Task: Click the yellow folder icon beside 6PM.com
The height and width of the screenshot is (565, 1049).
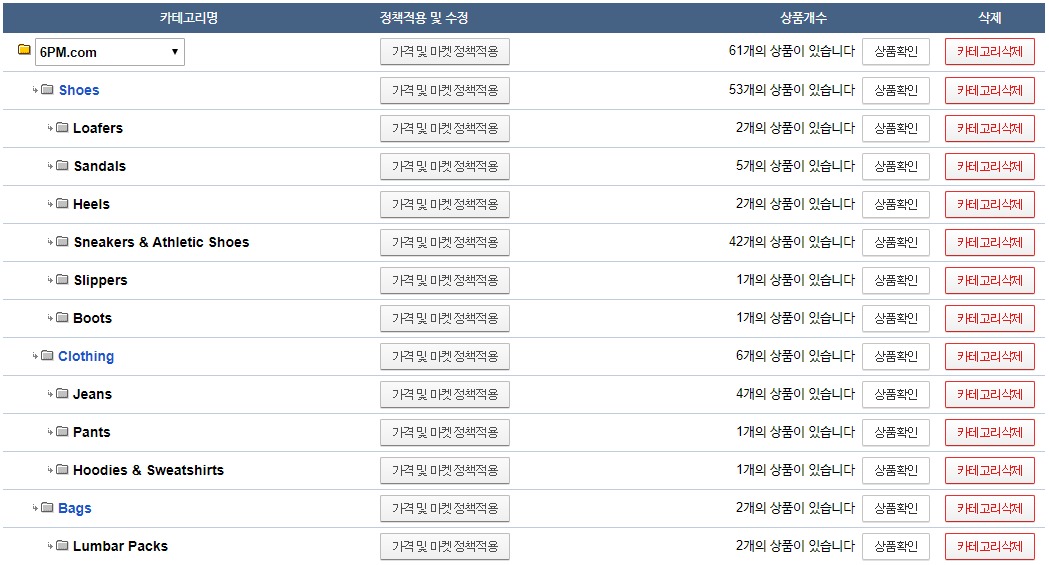Action: (x=24, y=49)
